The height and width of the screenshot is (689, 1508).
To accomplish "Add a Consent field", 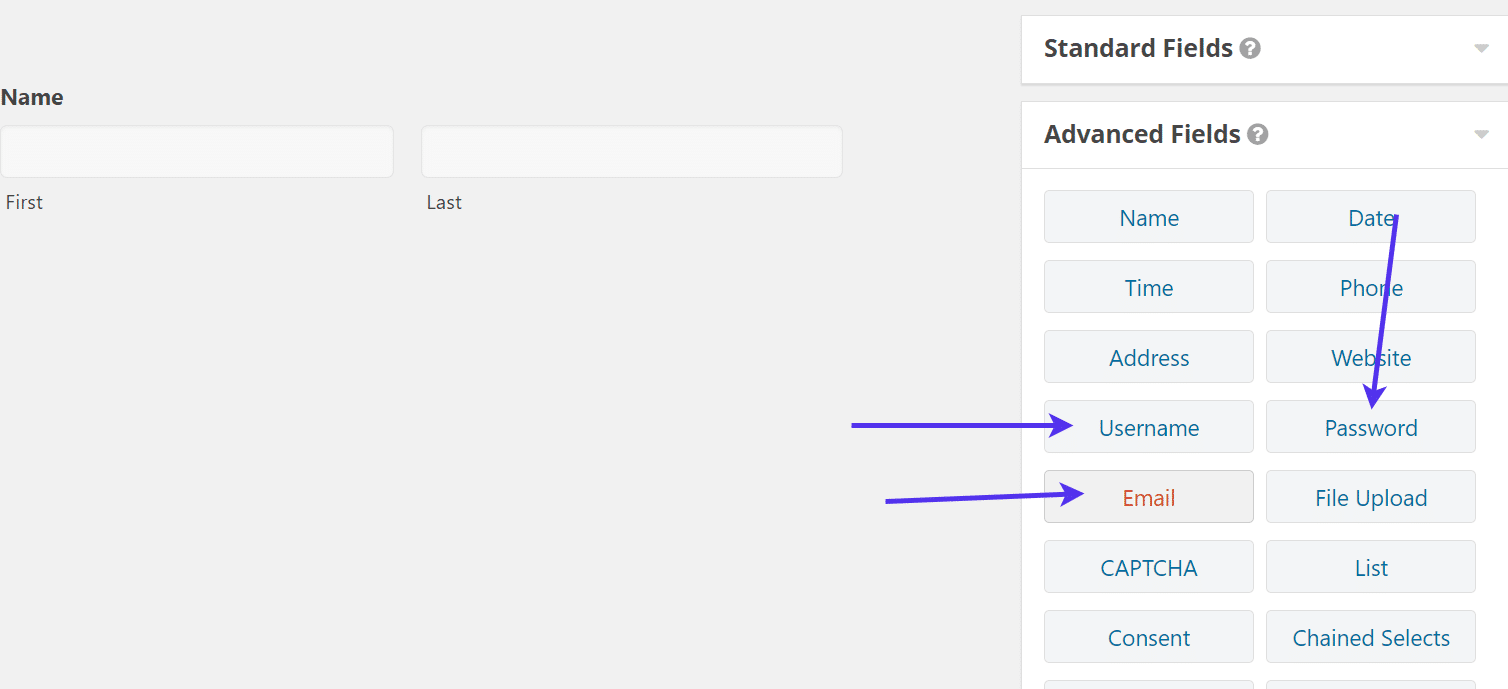I will [x=1148, y=637].
